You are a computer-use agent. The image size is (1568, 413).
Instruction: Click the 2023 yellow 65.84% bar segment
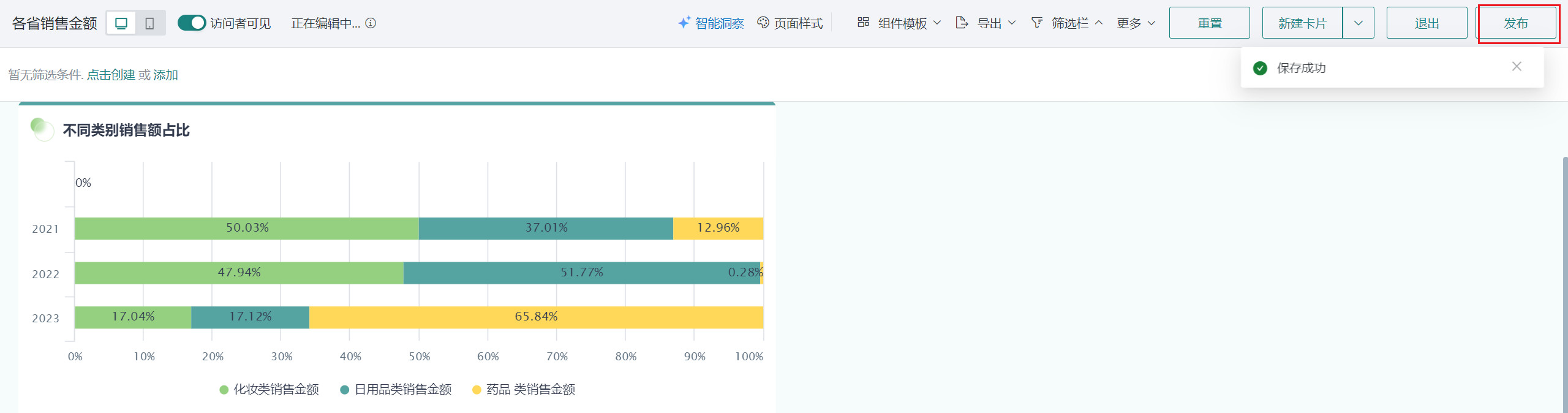point(536,317)
